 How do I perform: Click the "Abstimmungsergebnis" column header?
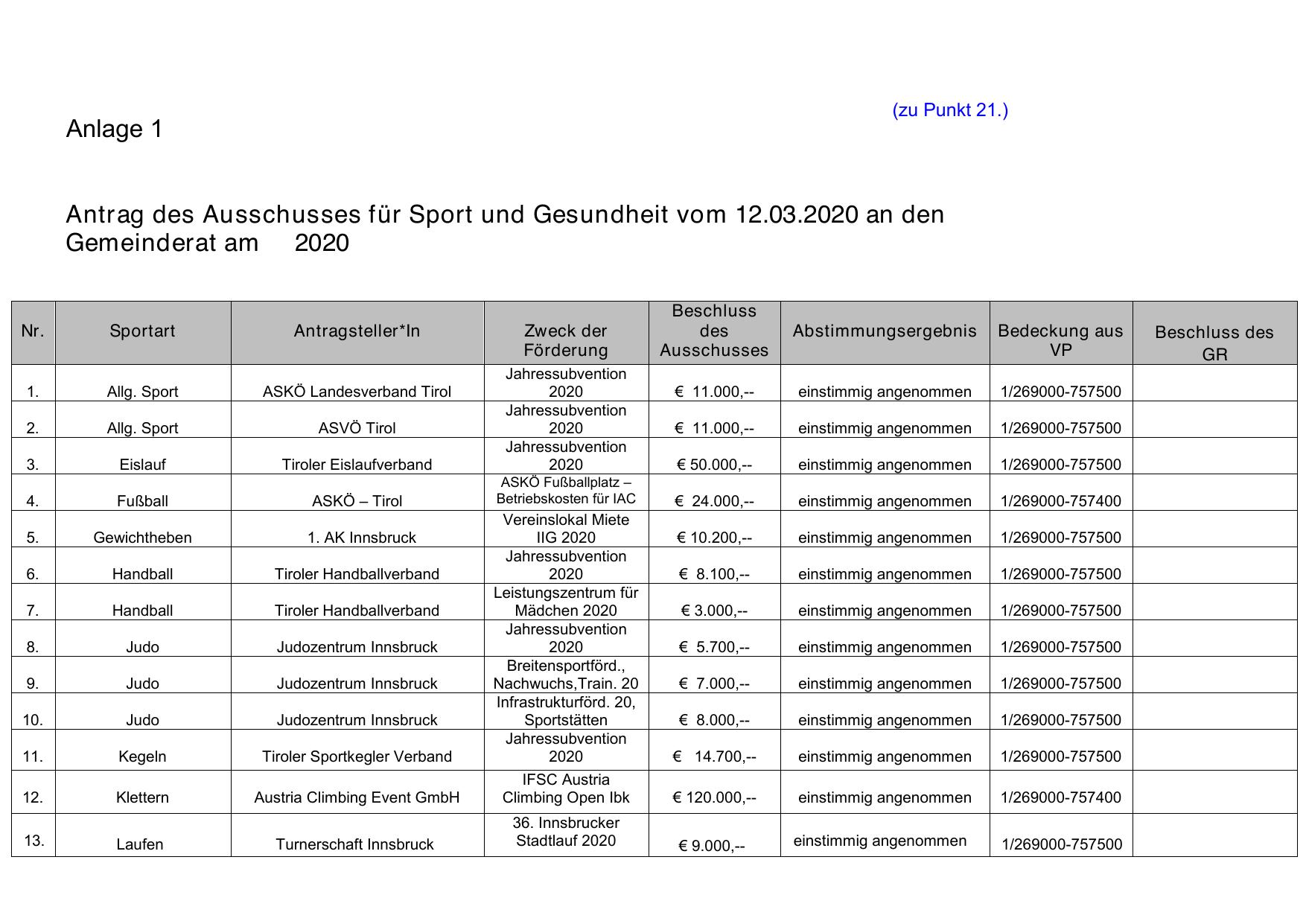[x=885, y=331]
